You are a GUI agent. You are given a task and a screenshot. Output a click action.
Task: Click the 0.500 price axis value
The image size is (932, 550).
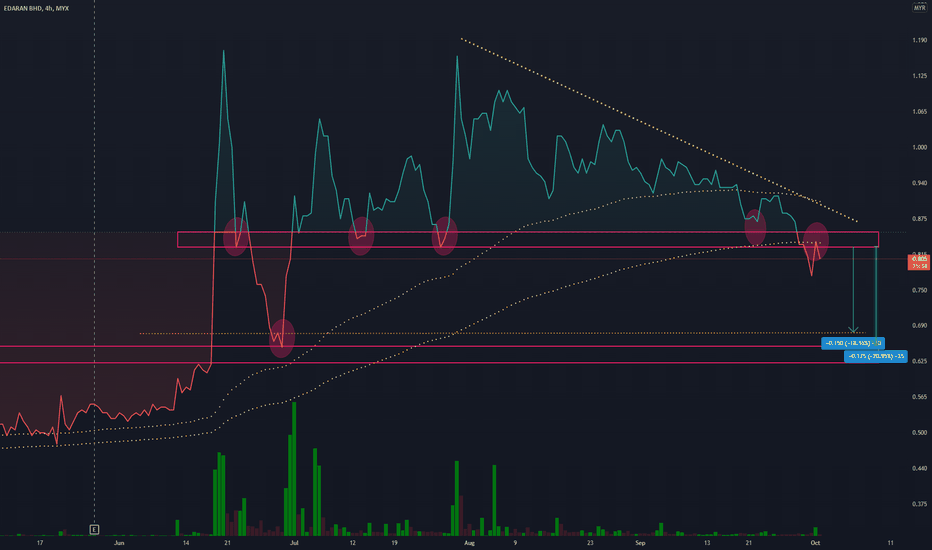pyautogui.click(x=919, y=432)
